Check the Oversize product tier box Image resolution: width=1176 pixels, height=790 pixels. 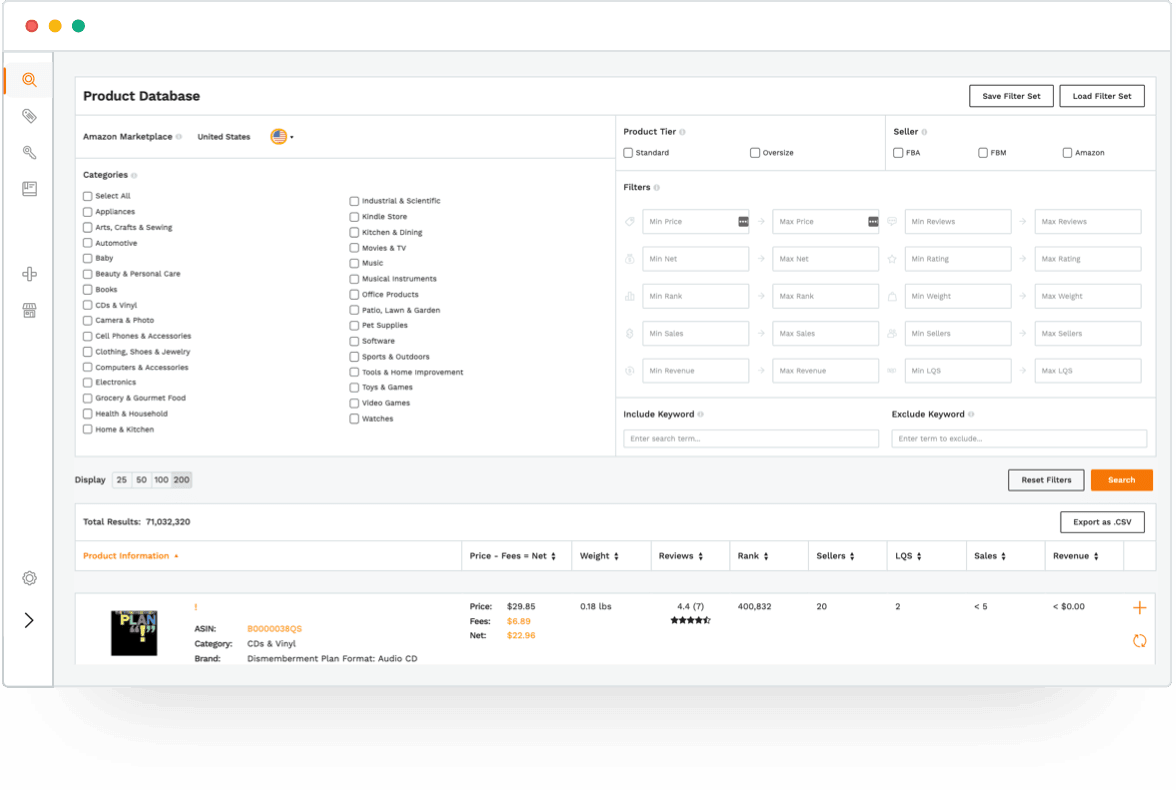755,153
